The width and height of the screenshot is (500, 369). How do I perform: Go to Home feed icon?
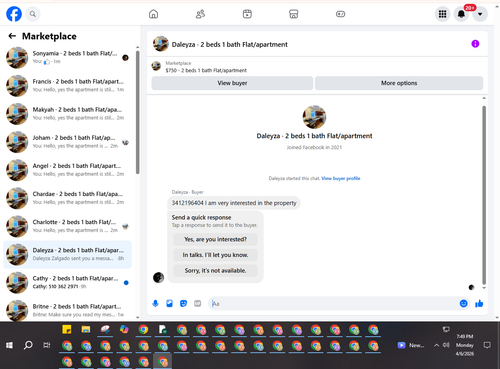153,14
